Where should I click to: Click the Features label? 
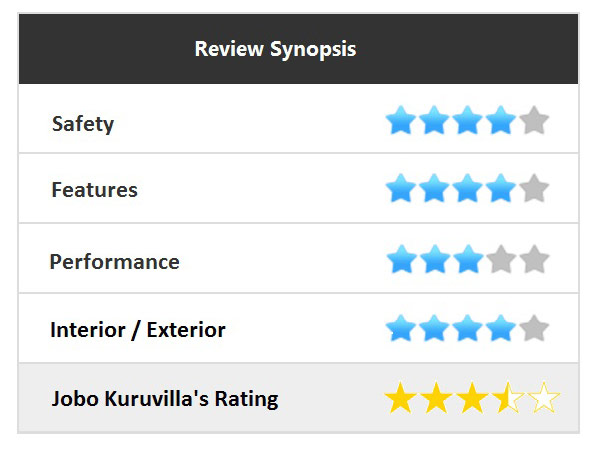point(94,190)
